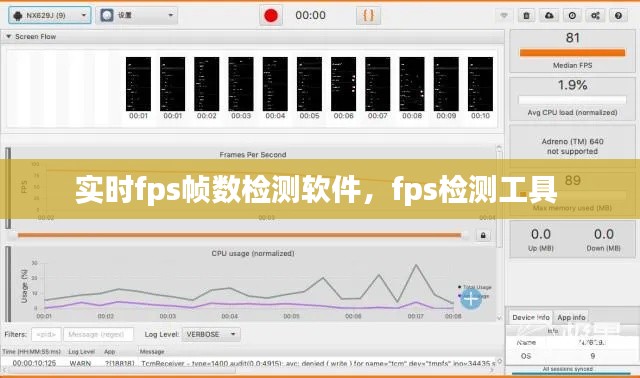Collapse the Screen Flow section triangle
Image resolution: width=640 pixels, height=378 pixels.
(8, 37)
